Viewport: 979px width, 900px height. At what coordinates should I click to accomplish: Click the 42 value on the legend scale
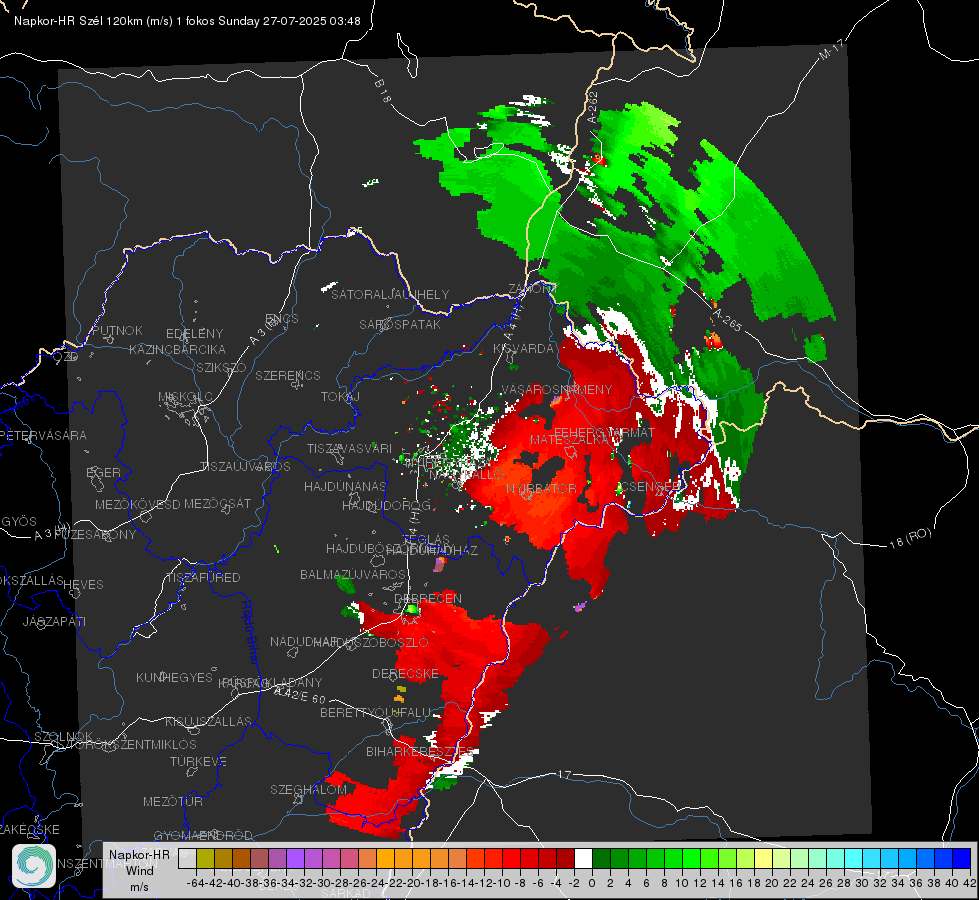click(x=970, y=883)
